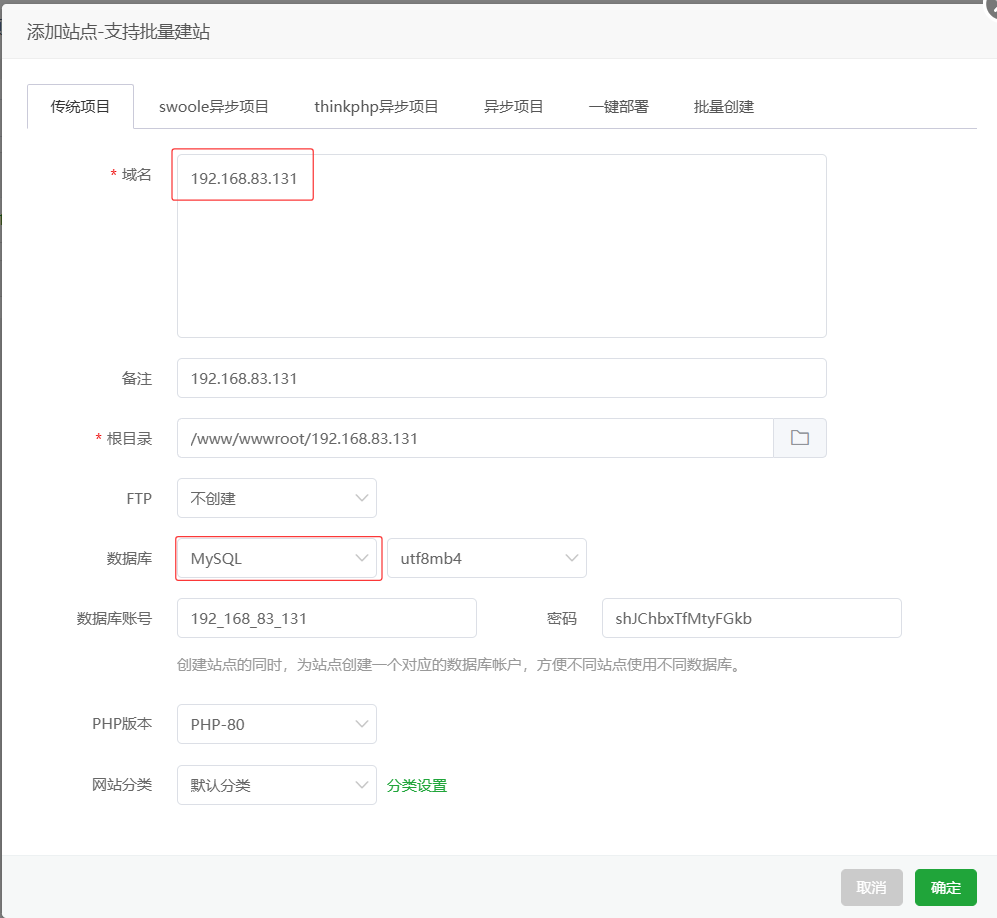This screenshot has height=918, width=997.
Task: Click the 数据库账号 field label
Action: (114, 618)
